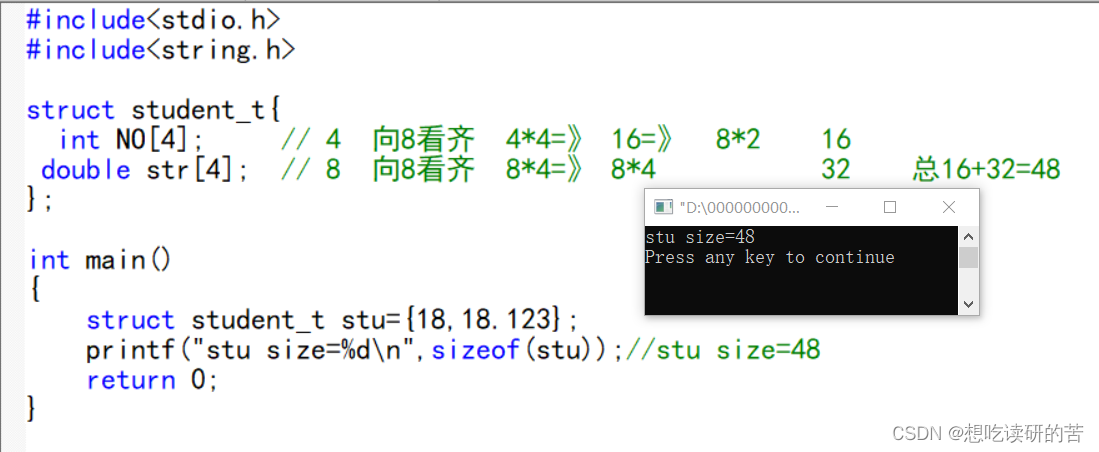
Task: Click the console window's application icon
Action: [662, 207]
